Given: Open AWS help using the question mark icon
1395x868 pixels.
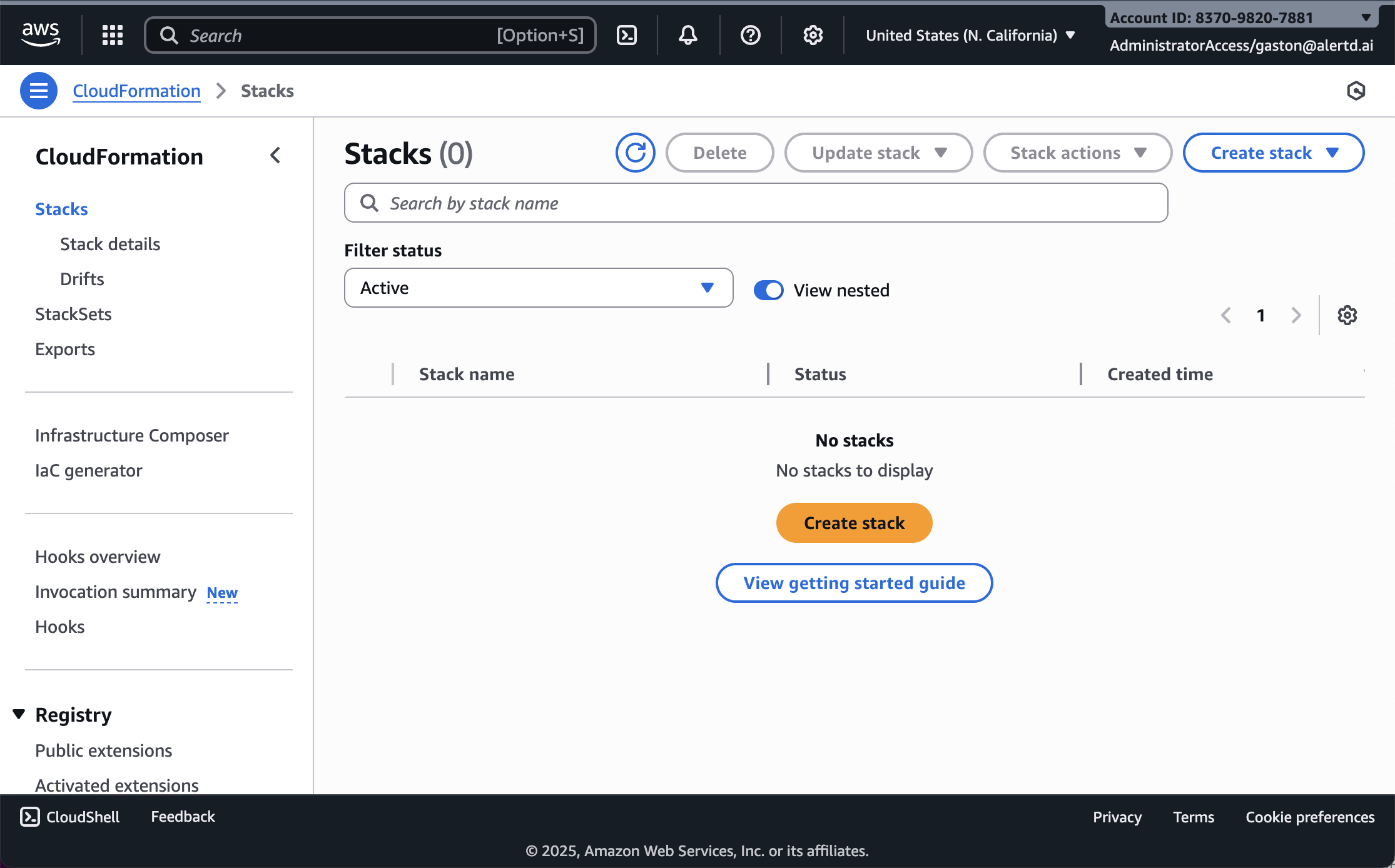Looking at the screenshot, I should (749, 35).
